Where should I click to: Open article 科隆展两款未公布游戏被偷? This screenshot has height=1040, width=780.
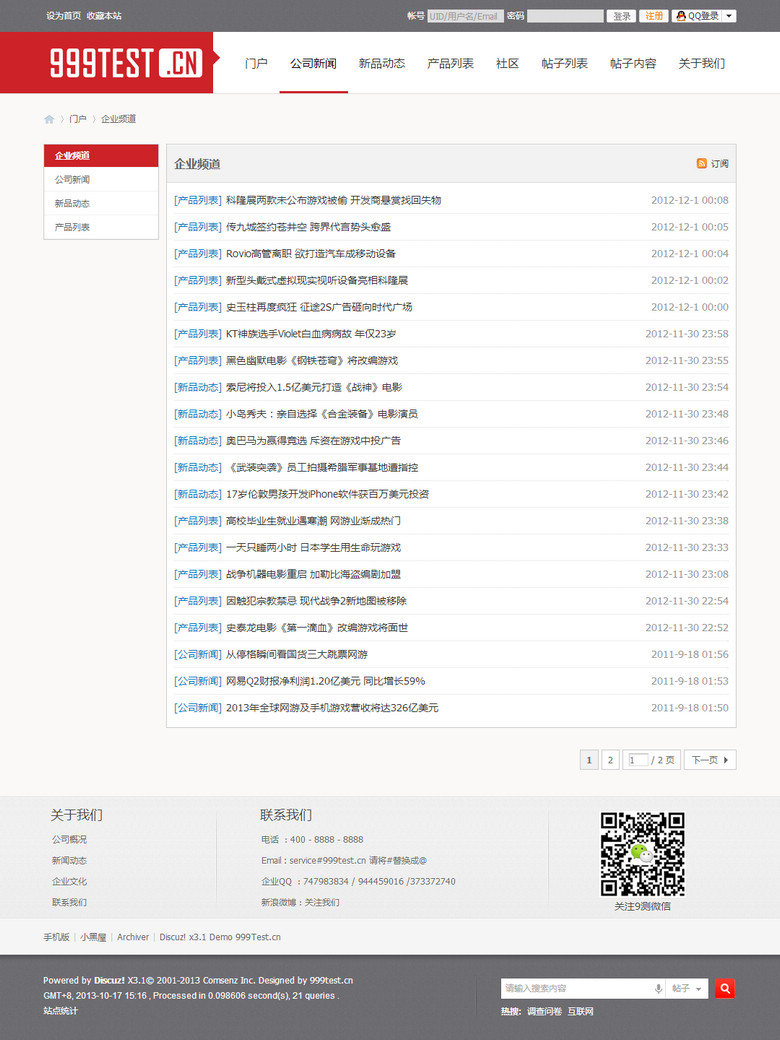click(333, 200)
